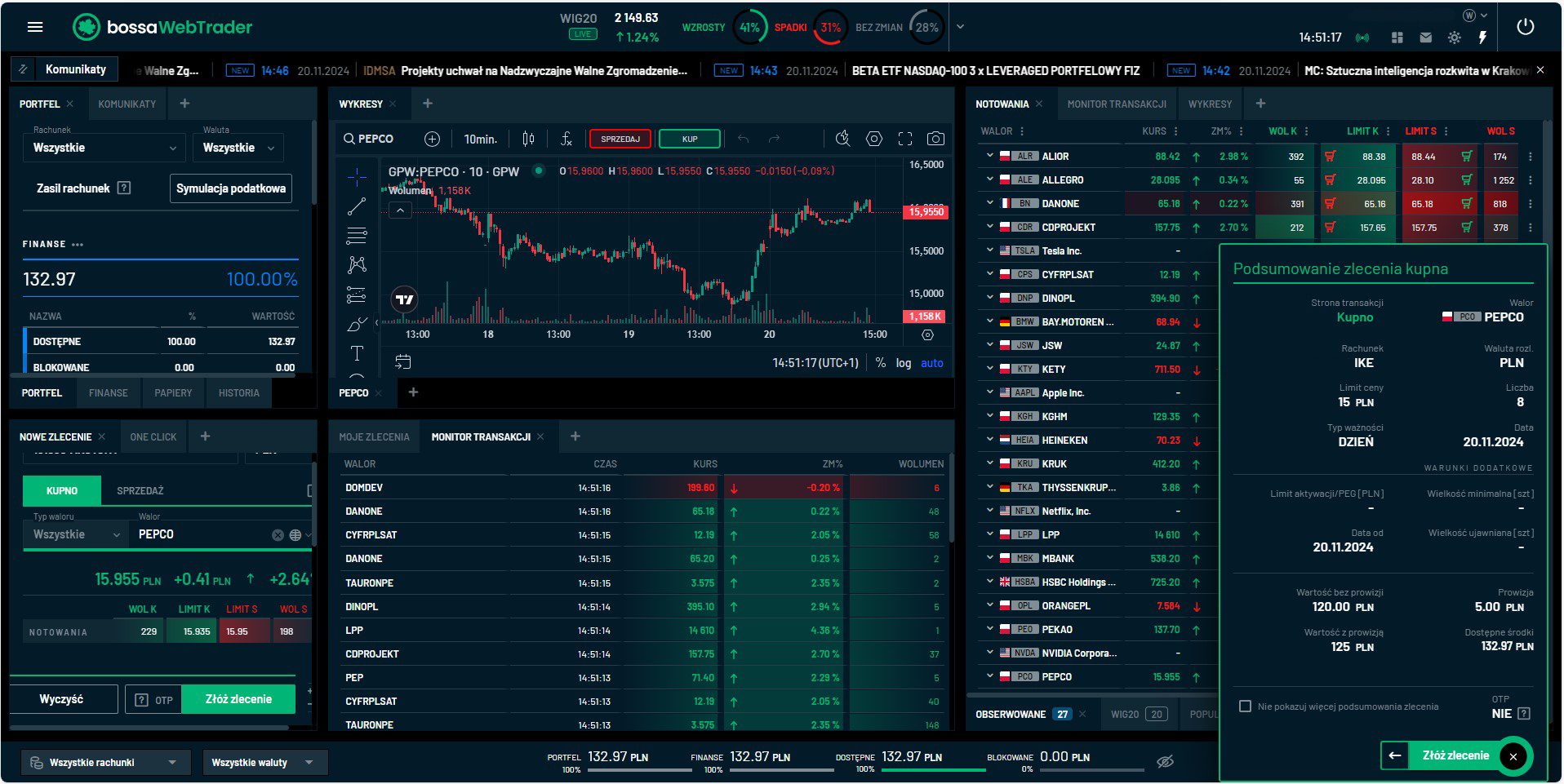Expand the CDPROJEKT quote row chevron
Screen dimensions: 1564x784
(x=989, y=227)
